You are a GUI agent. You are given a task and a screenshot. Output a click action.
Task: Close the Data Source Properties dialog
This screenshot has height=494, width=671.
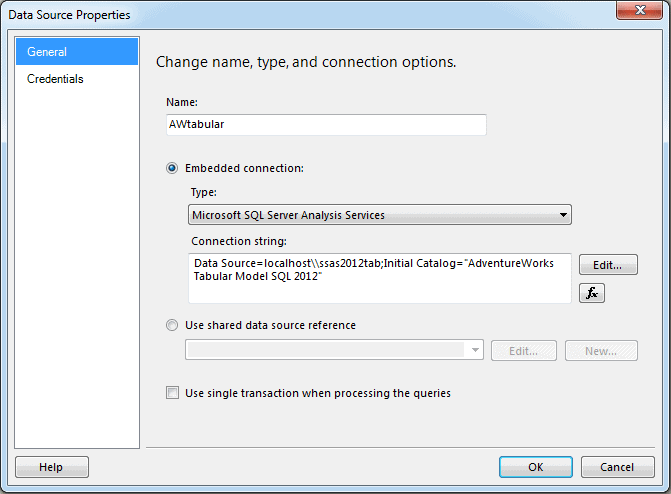tap(639, 10)
